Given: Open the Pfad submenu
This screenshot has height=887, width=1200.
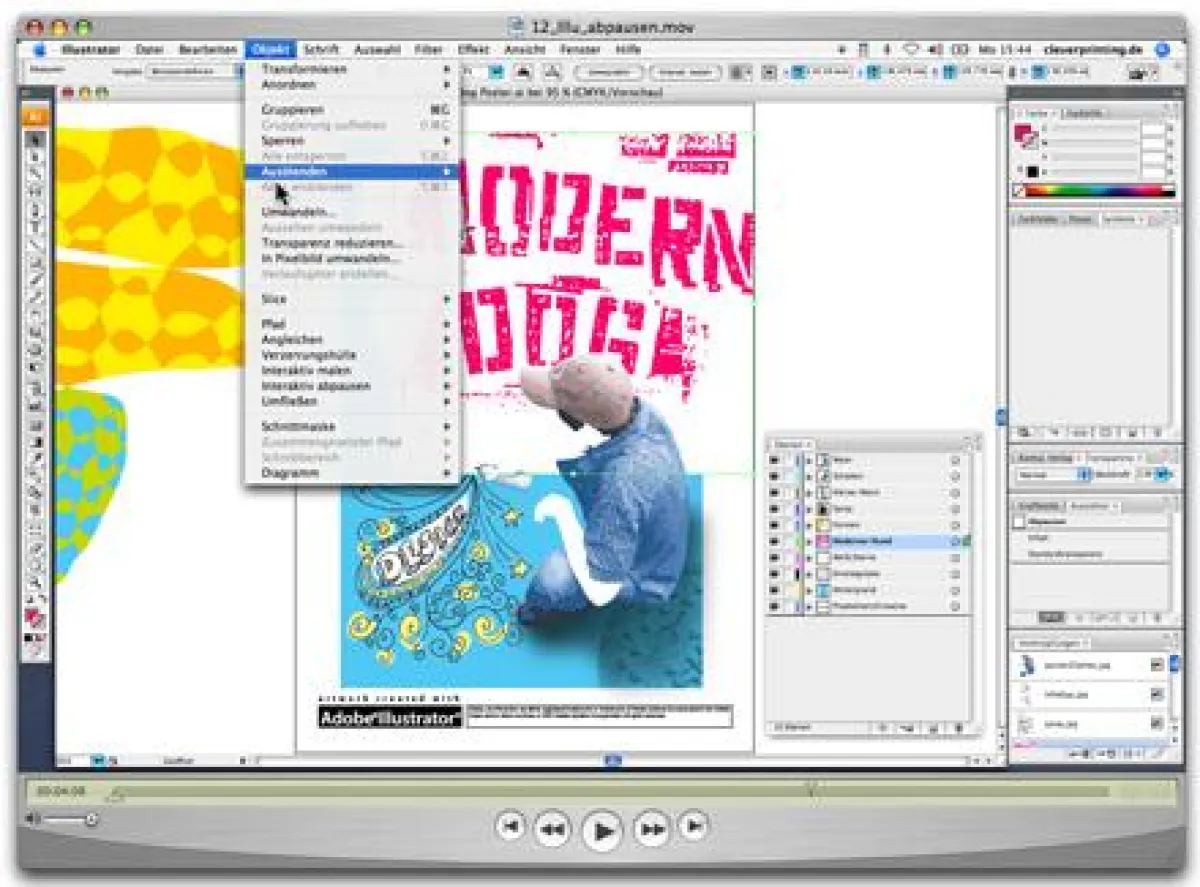Looking at the screenshot, I should coord(274,325).
